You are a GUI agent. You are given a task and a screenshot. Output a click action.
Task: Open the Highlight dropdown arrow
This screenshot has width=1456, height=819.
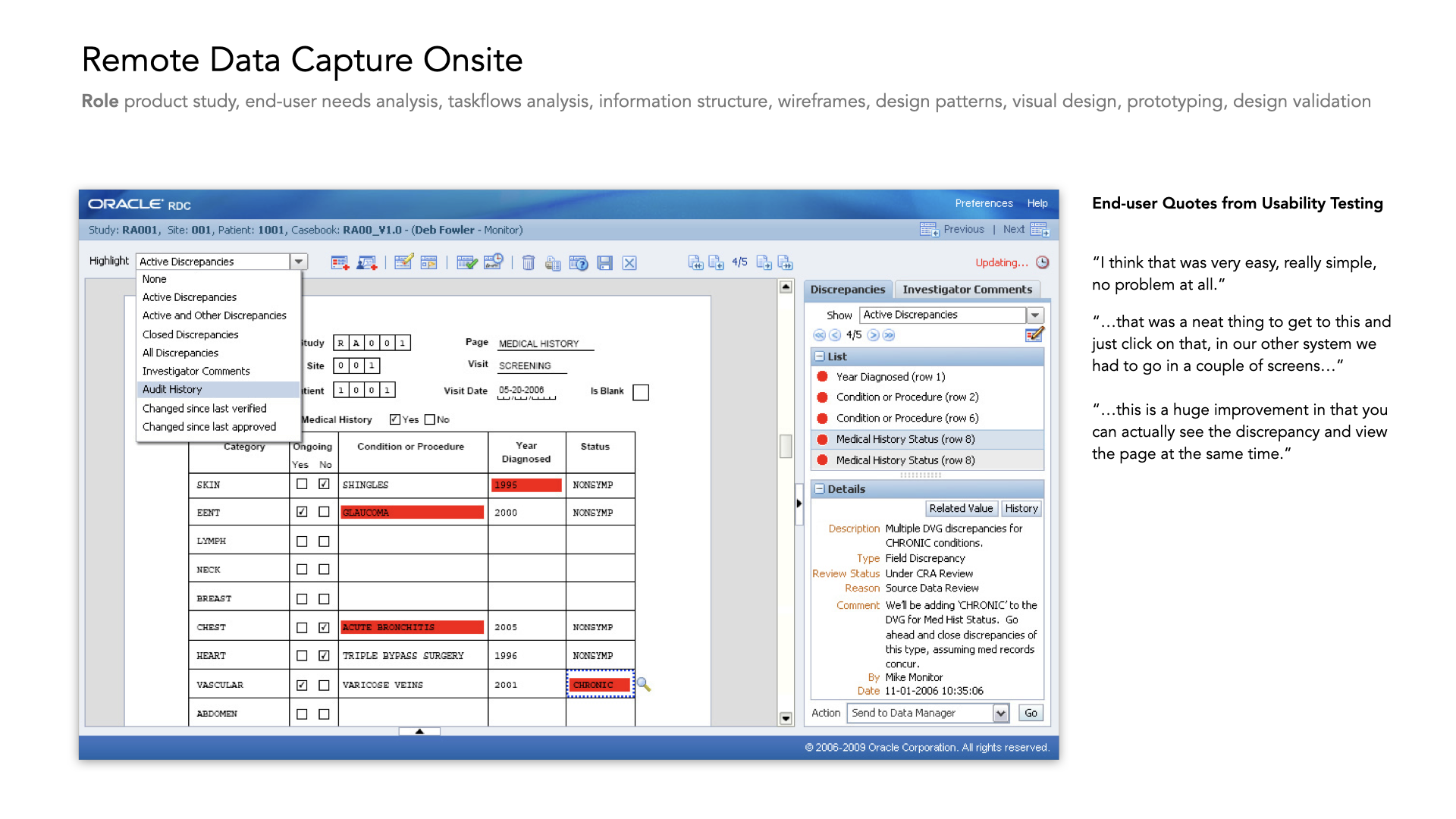click(x=299, y=262)
